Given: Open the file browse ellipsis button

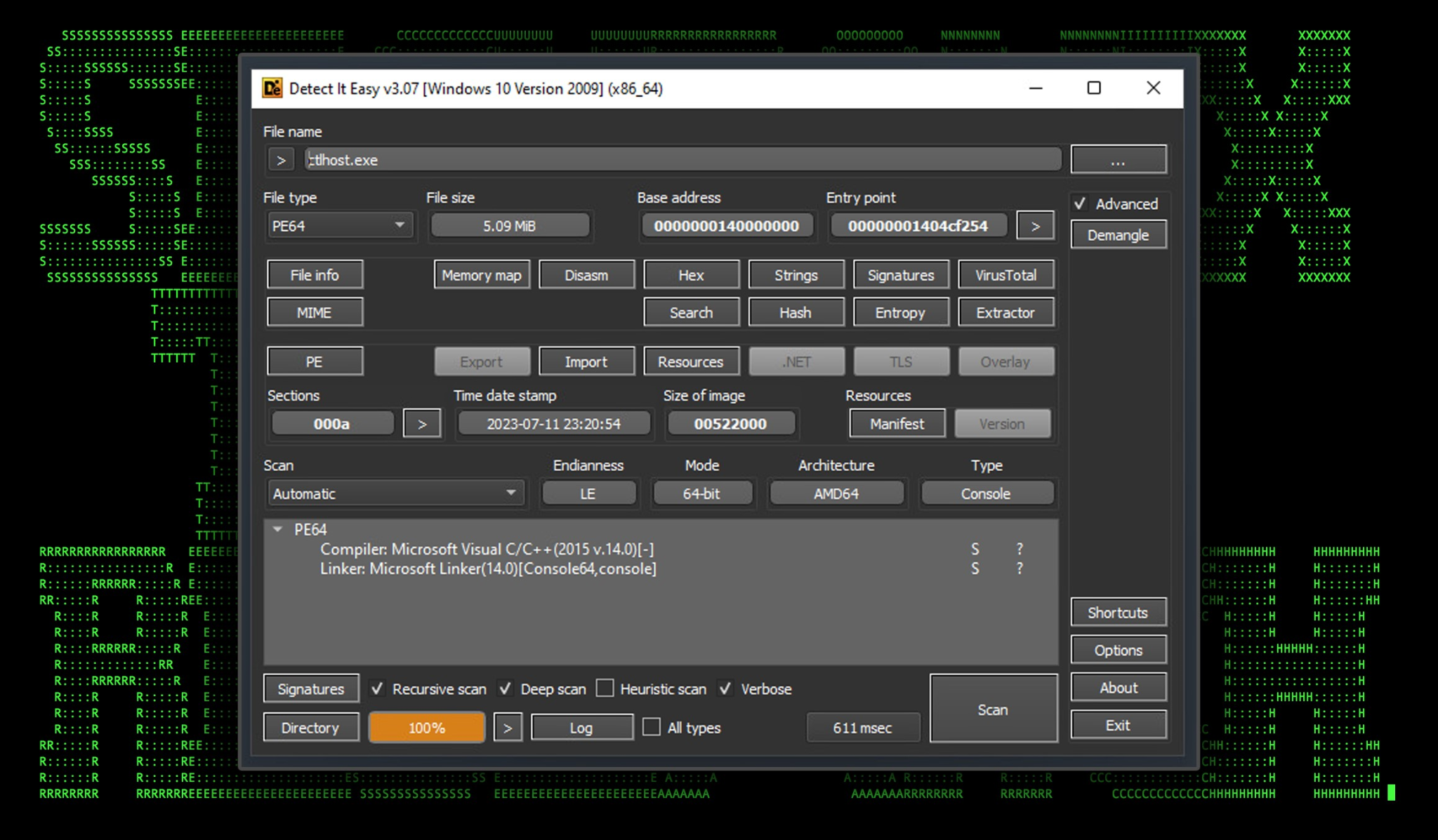Looking at the screenshot, I should tap(1118, 160).
